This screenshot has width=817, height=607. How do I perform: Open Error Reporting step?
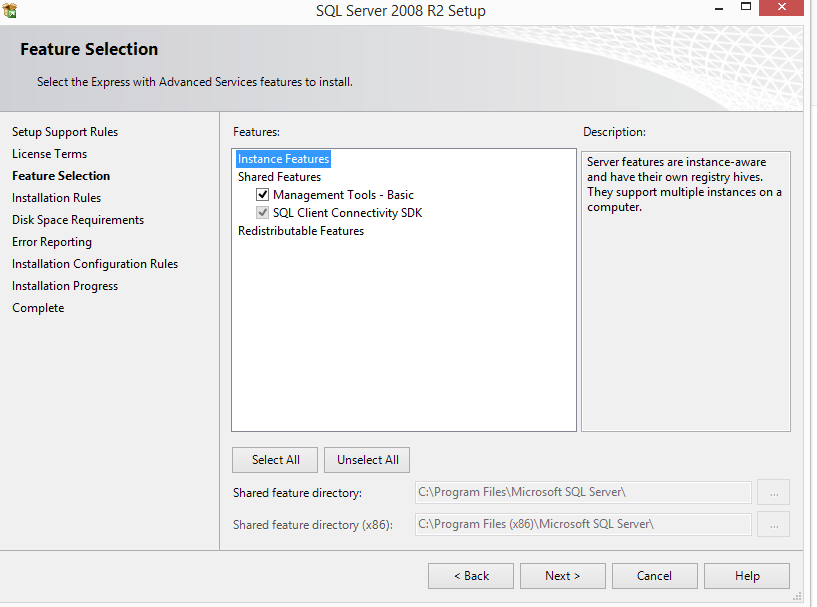pyautogui.click(x=52, y=242)
